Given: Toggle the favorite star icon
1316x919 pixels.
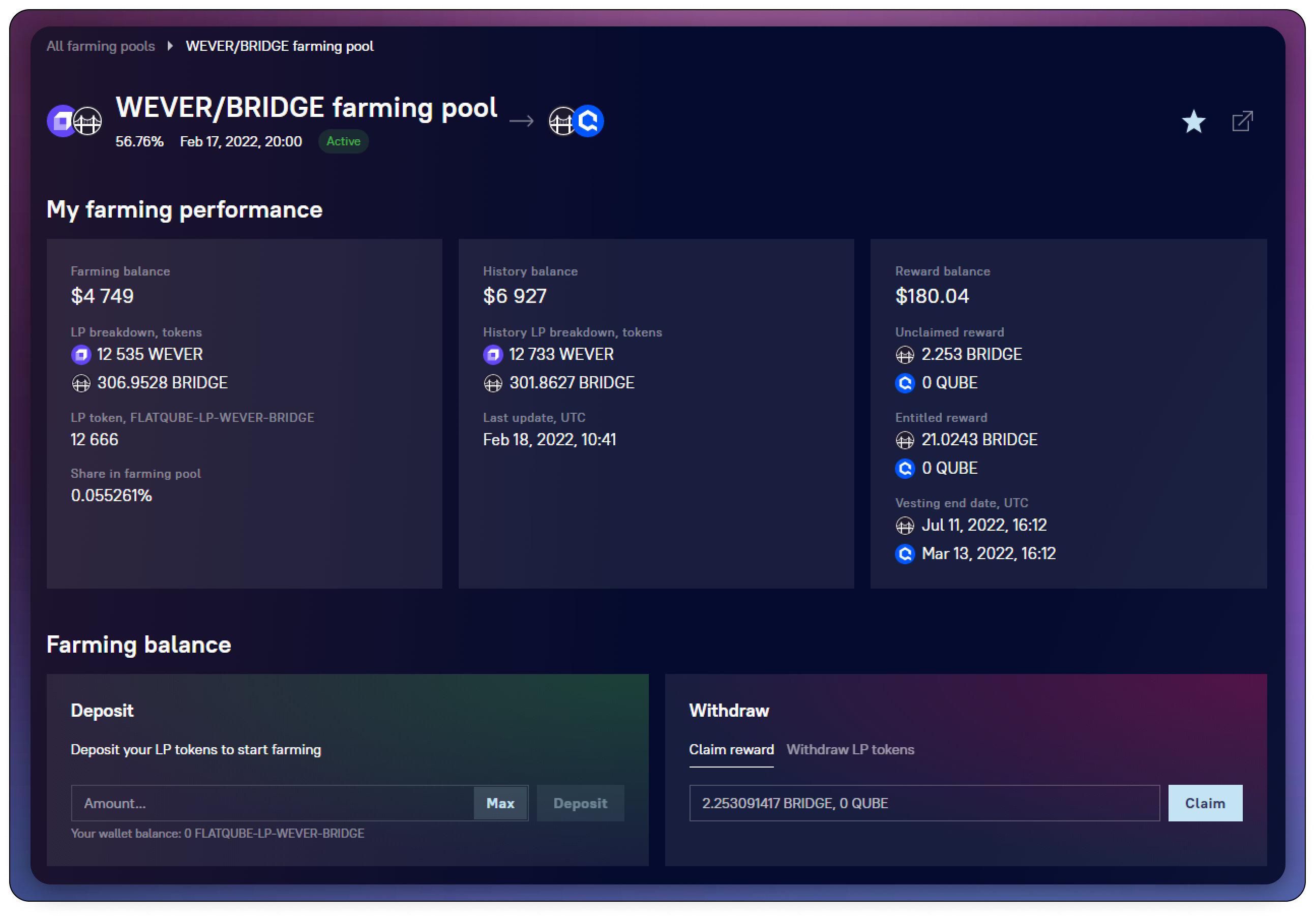Looking at the screenshot, I should [1193, 121].
